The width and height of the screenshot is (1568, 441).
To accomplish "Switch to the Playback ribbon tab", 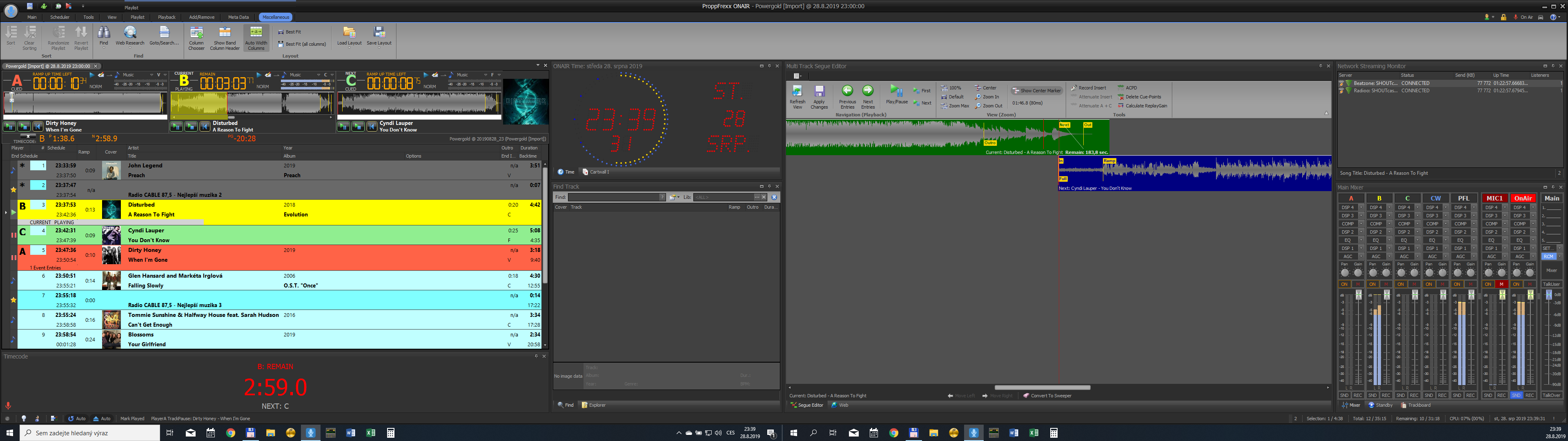I will (166, 17).
